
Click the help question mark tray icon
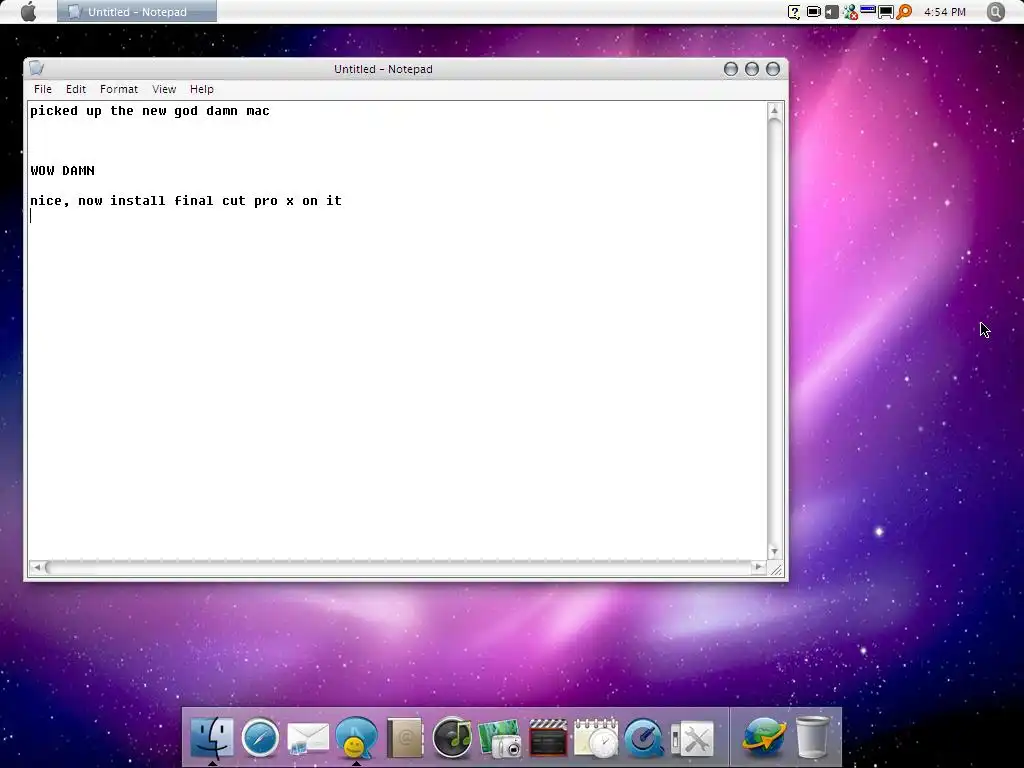click(x=794, y=12)
